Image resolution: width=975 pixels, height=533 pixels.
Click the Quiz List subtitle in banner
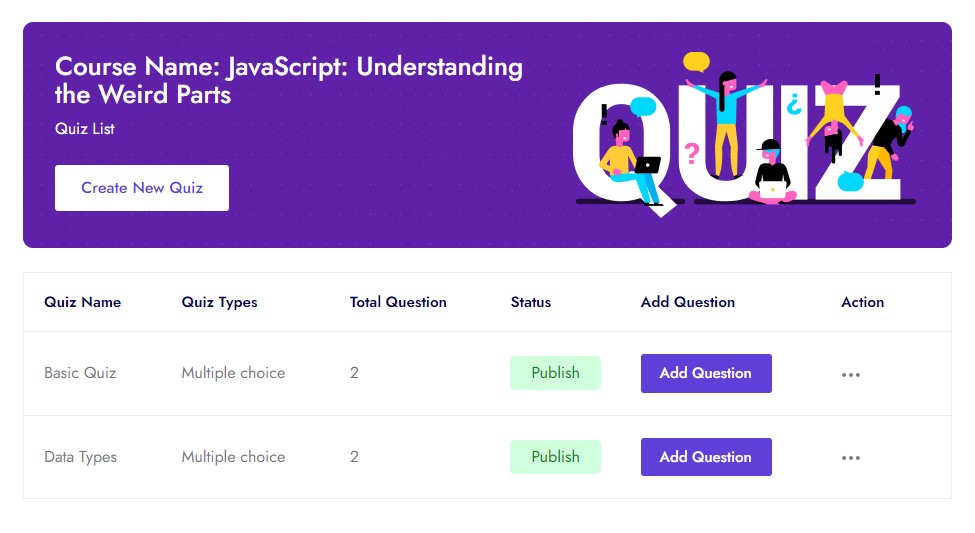[x=85, y=129]
